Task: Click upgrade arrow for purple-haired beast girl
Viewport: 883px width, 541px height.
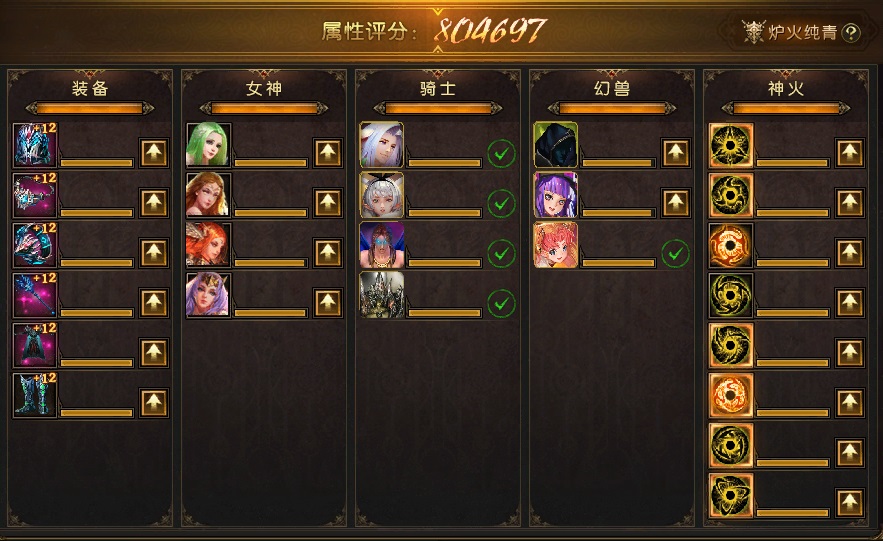Action: 676,203
